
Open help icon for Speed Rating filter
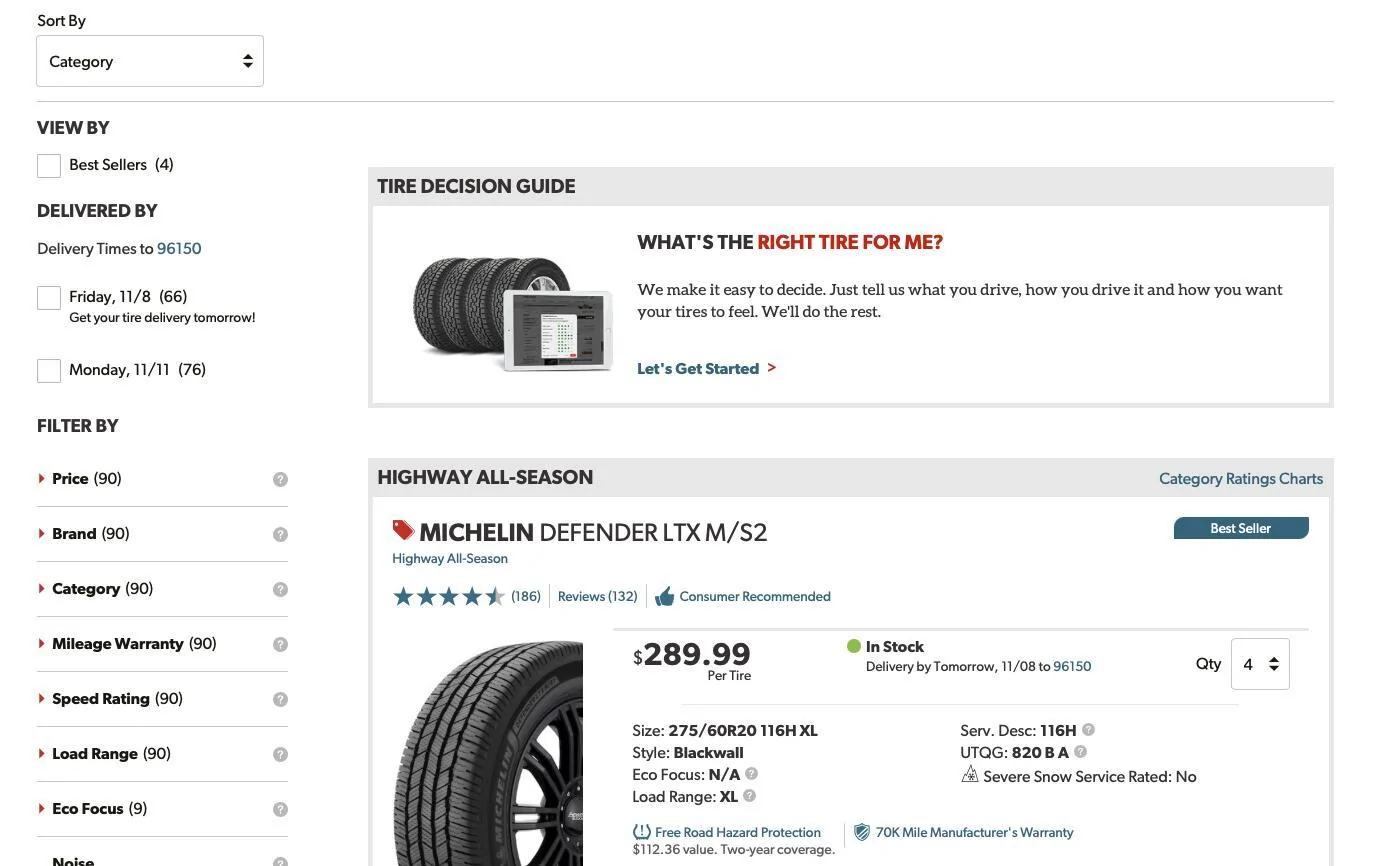[280, 700]
